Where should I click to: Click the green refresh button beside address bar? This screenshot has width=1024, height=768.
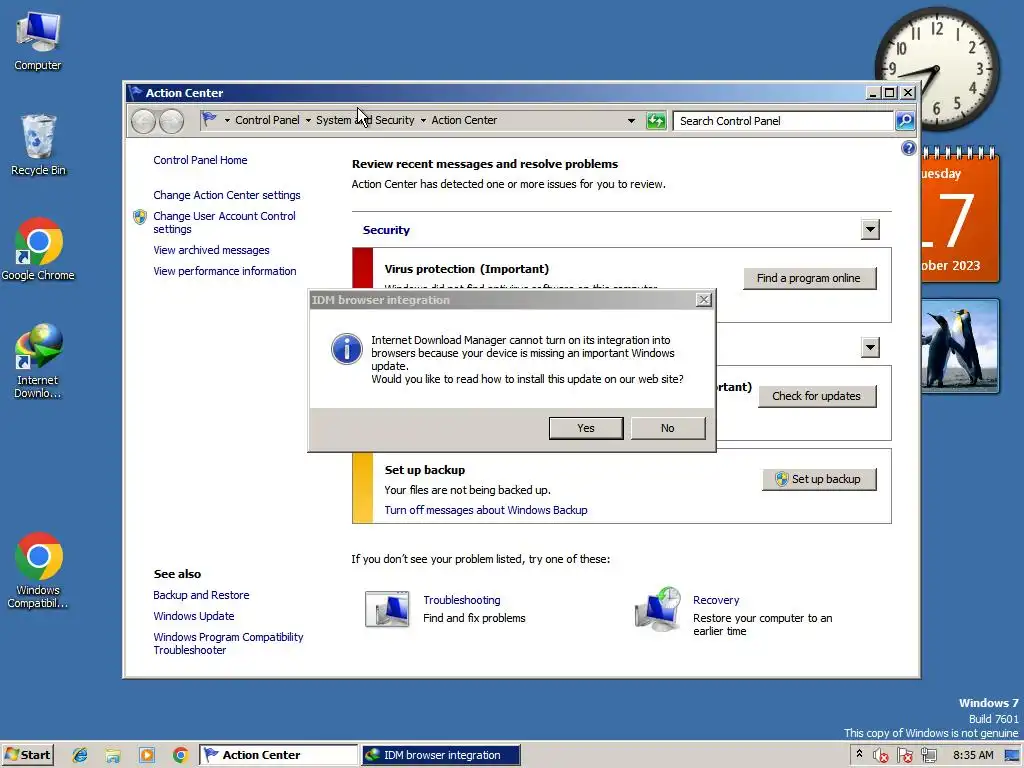click(656, 121)
